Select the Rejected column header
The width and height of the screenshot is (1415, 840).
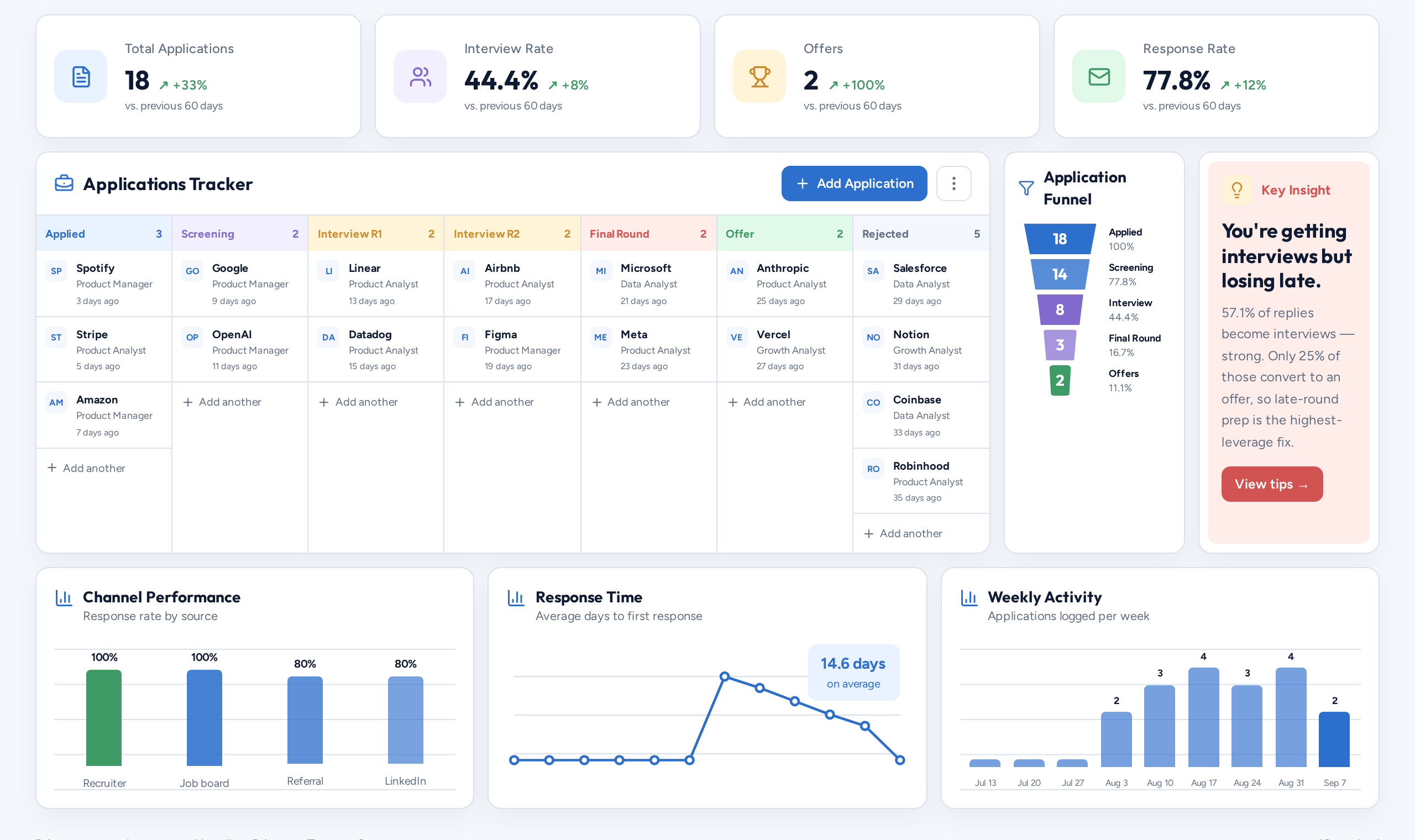pos(921,234)
